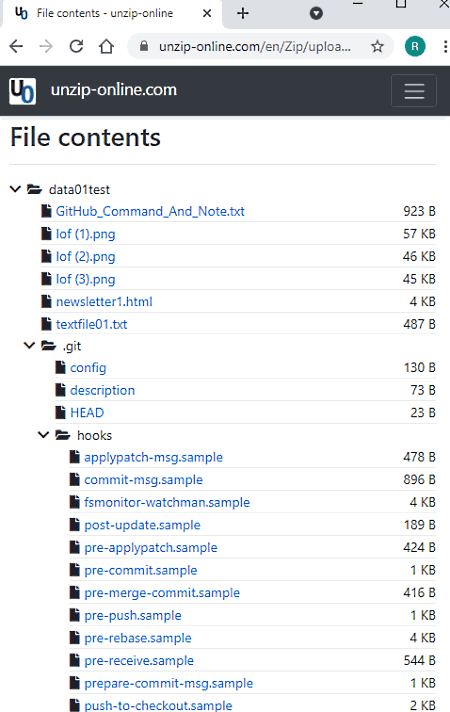The height and width of the screenshot is (712, 450).
Task: Open the hamburger navigation menu
Action: tap(414, 91)
